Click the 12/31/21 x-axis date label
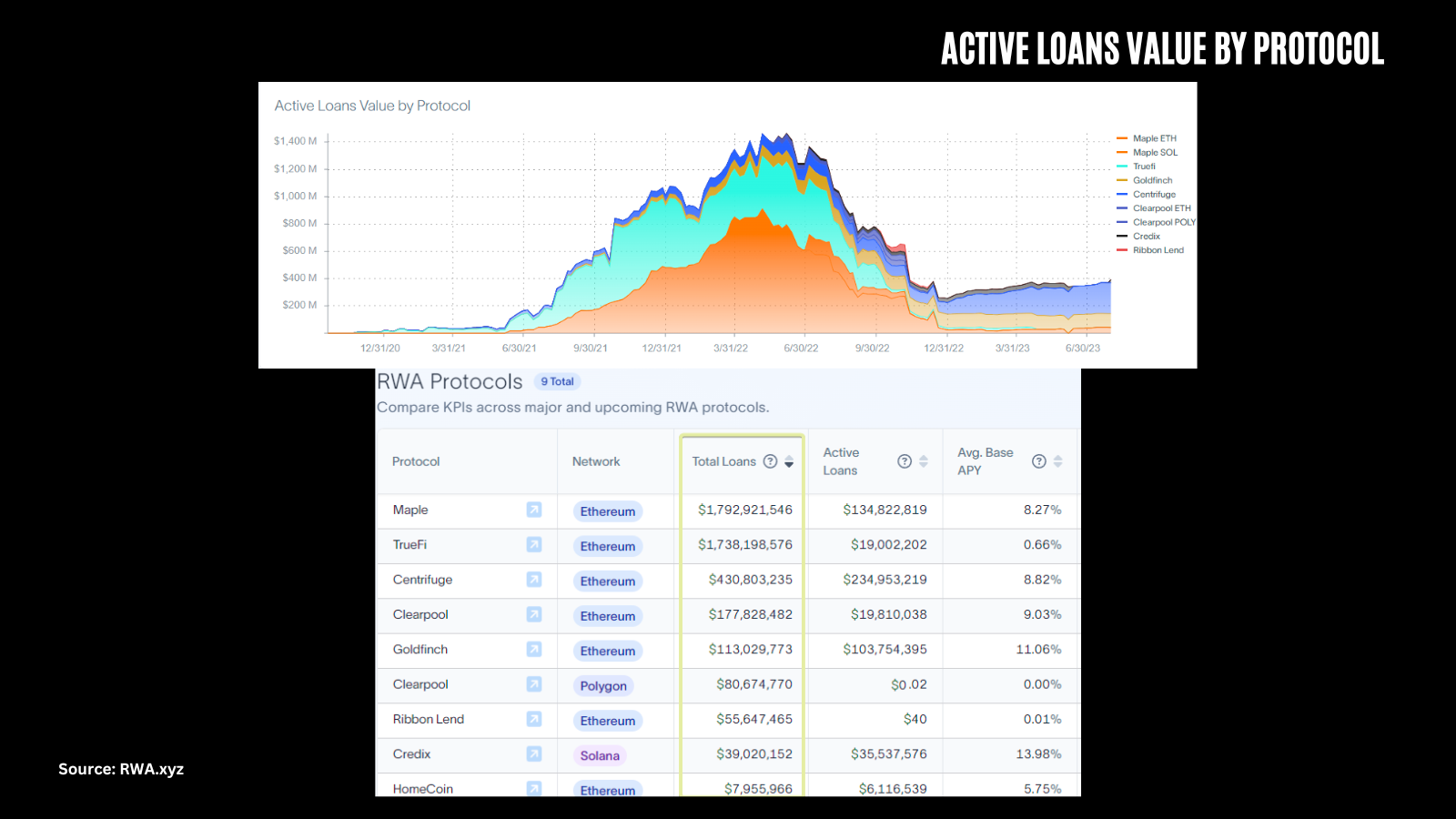Viewport: 1456px width, 819px height. 662,348
